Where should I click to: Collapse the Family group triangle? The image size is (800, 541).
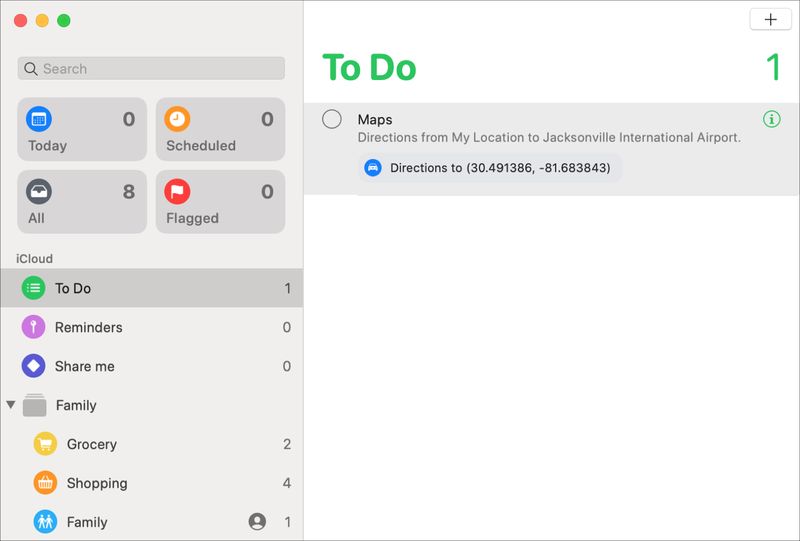coord(11,405)
